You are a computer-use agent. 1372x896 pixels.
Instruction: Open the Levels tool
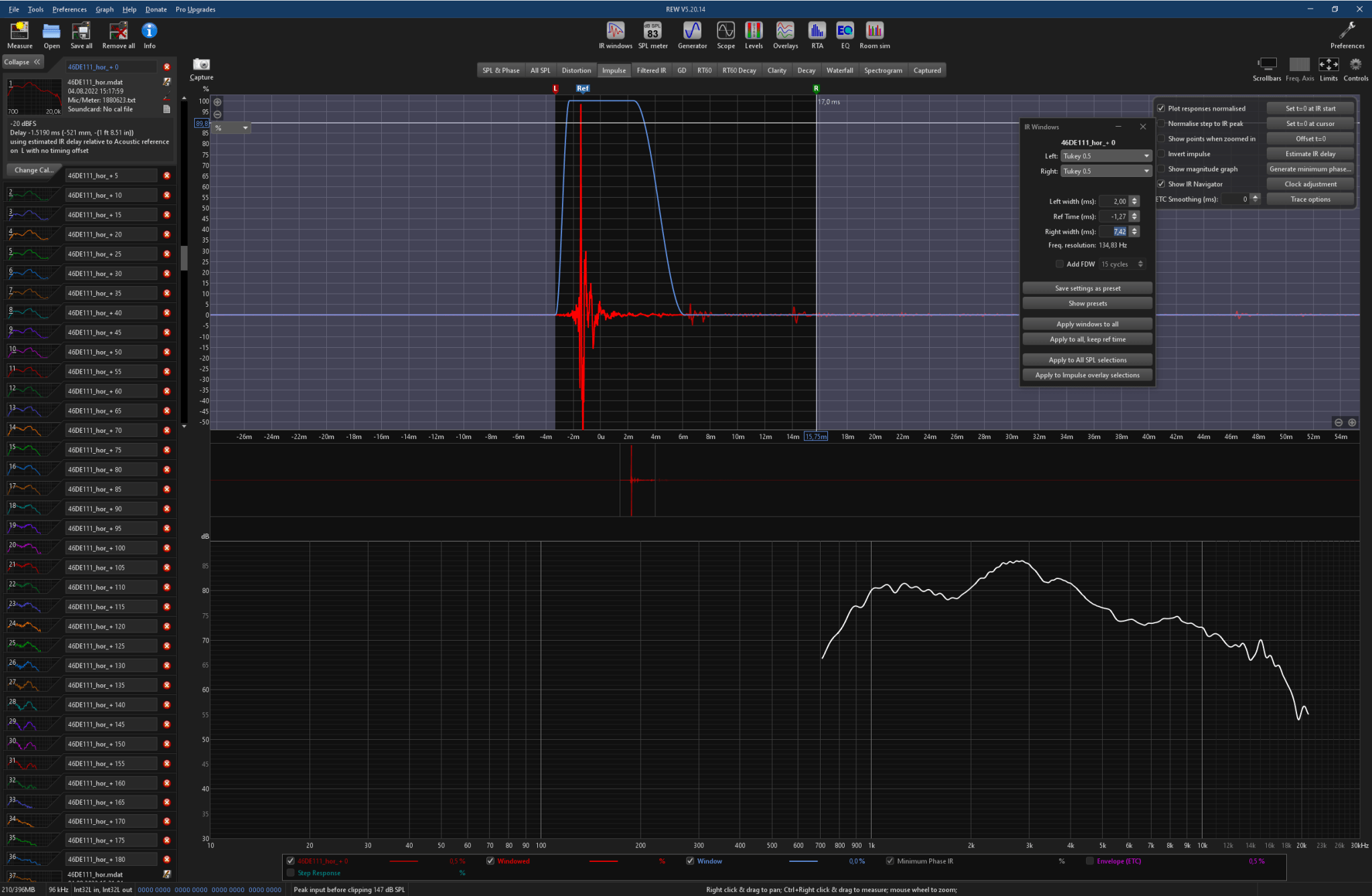pyautogui.click(x=754, y=35)
